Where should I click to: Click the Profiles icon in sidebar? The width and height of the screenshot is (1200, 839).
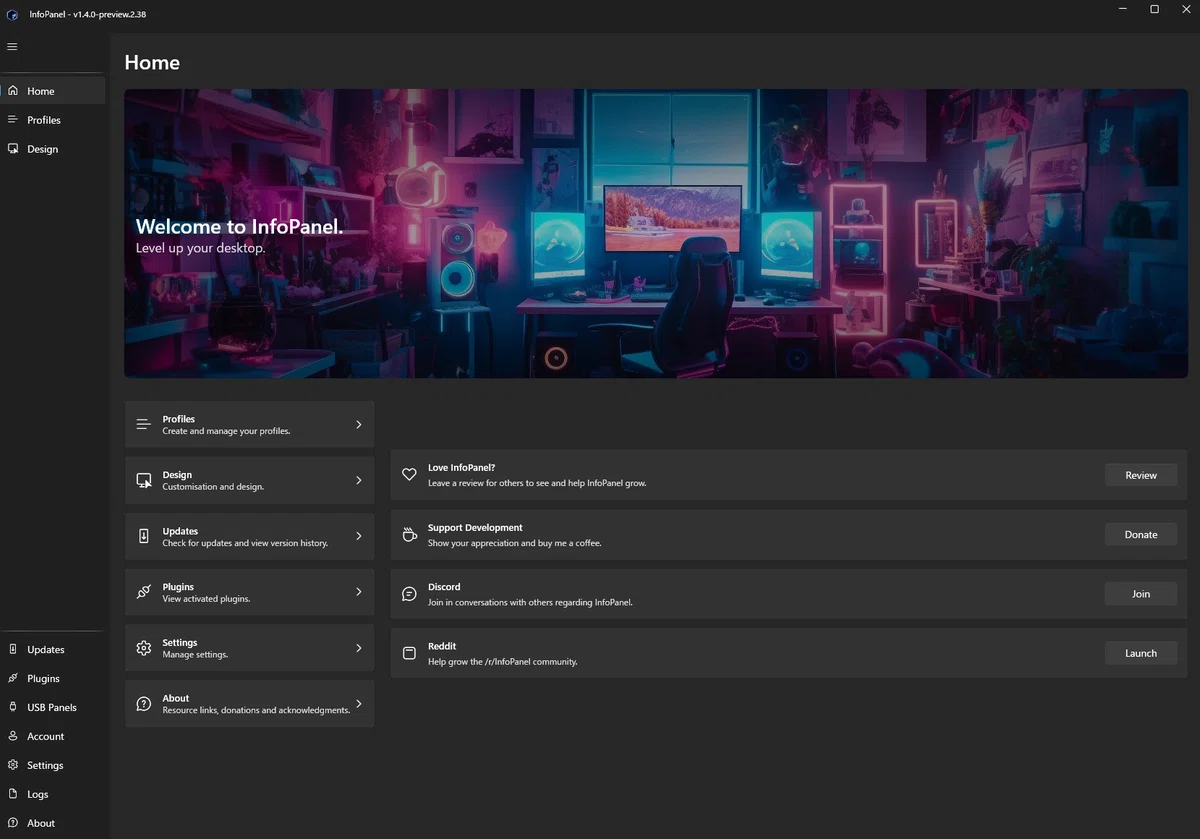[12, 120]
